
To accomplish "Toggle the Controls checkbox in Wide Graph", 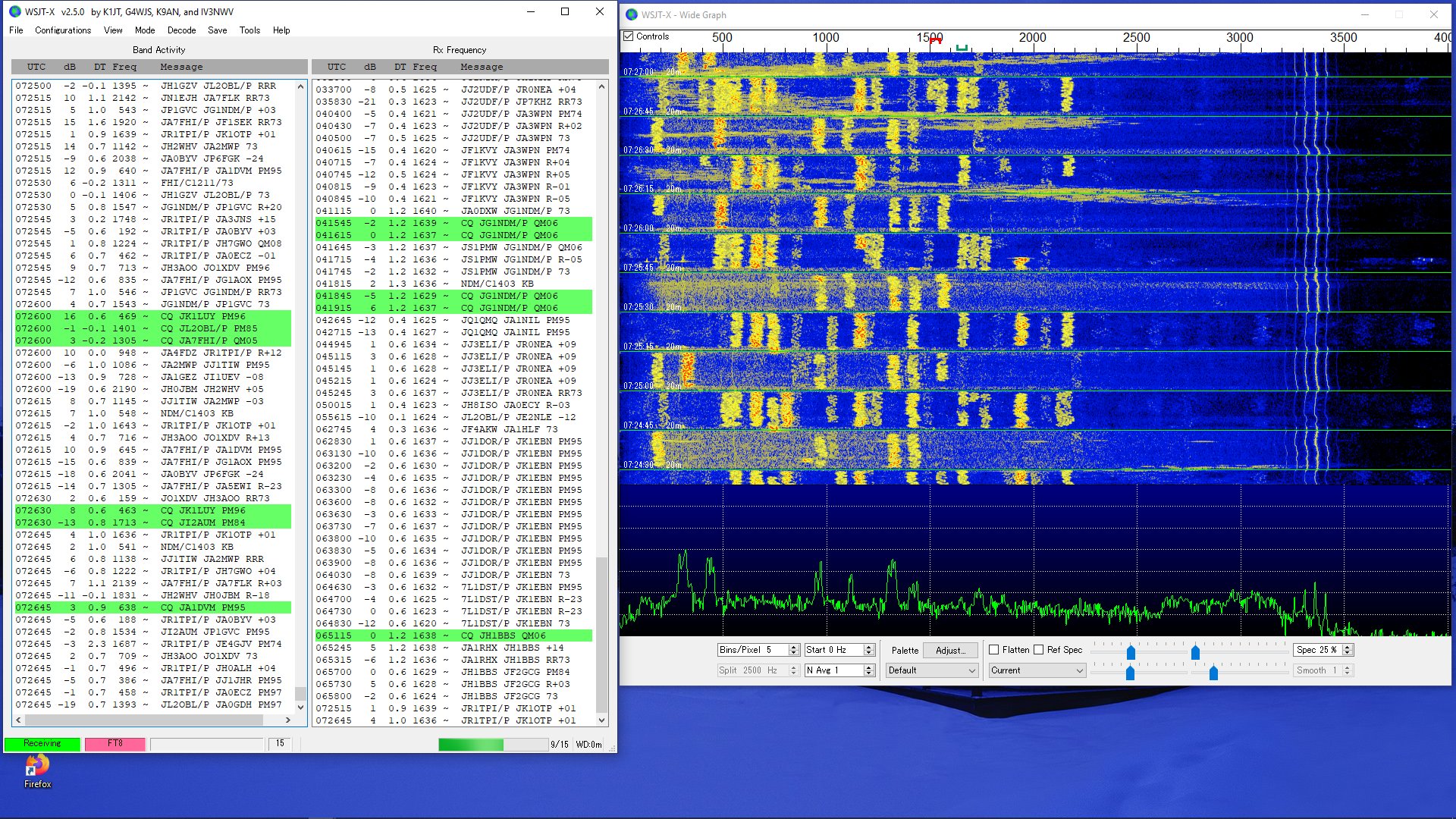I will 629,36.
